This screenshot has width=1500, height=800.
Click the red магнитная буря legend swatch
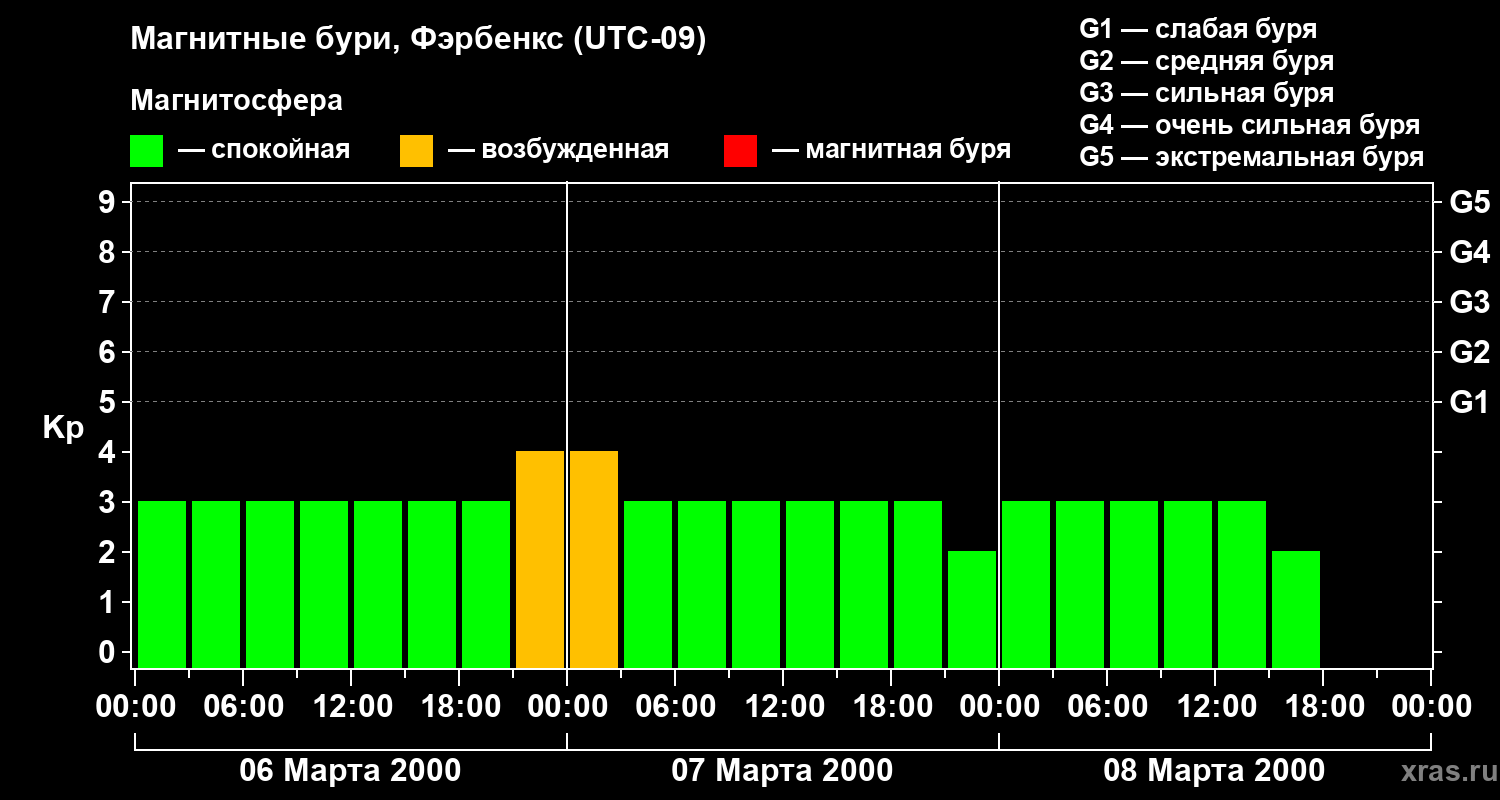coord(740,151)
